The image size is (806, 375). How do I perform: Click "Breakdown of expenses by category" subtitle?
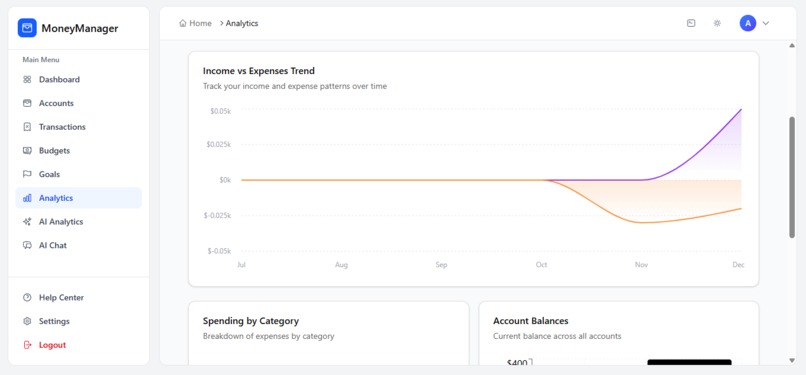pyautogui.click(x=268, y=336)
